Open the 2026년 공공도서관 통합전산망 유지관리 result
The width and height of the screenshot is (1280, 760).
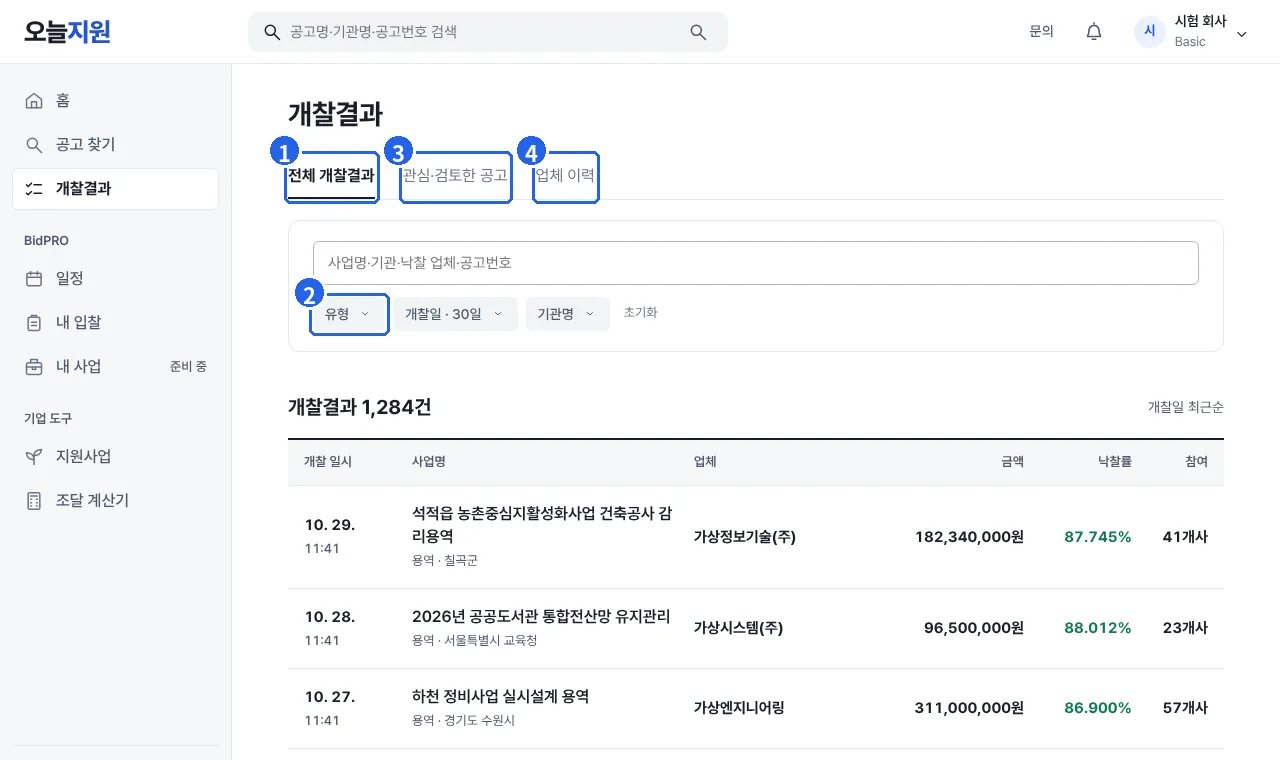click(x=541, y=616)
